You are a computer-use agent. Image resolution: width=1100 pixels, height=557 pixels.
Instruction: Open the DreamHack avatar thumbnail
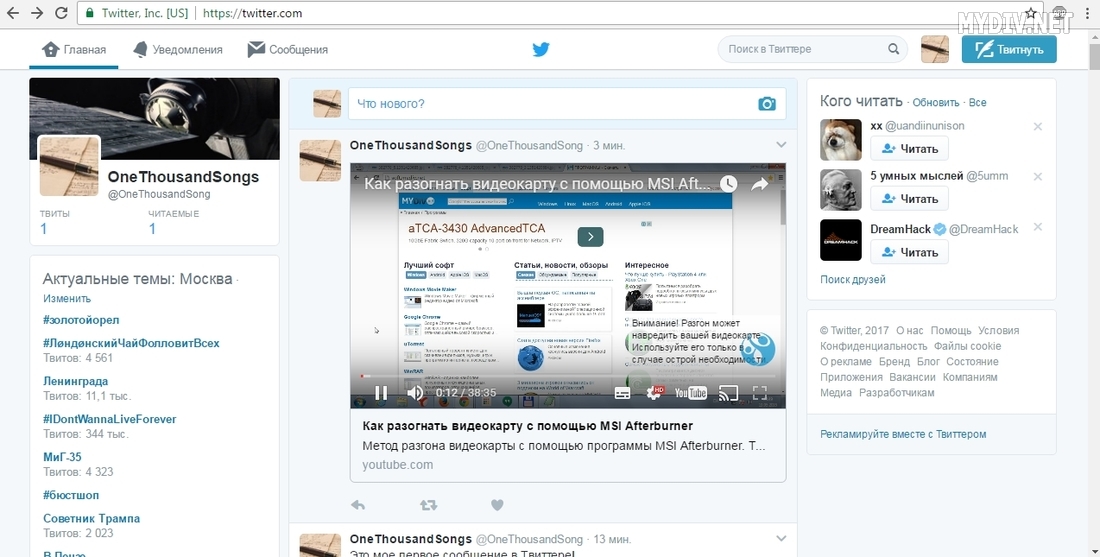[x=840, y=240]
